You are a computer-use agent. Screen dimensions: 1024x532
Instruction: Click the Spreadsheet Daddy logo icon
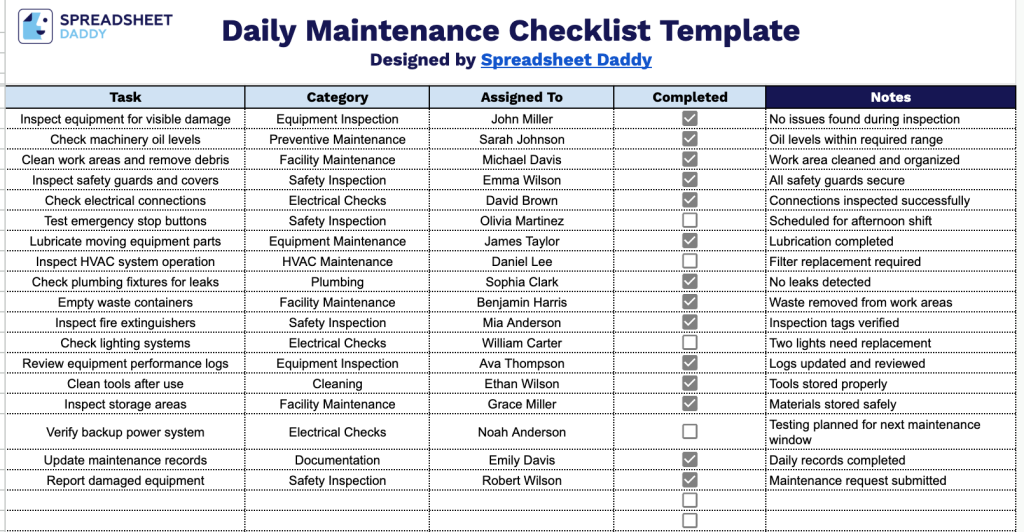click(x=35, y=26)
